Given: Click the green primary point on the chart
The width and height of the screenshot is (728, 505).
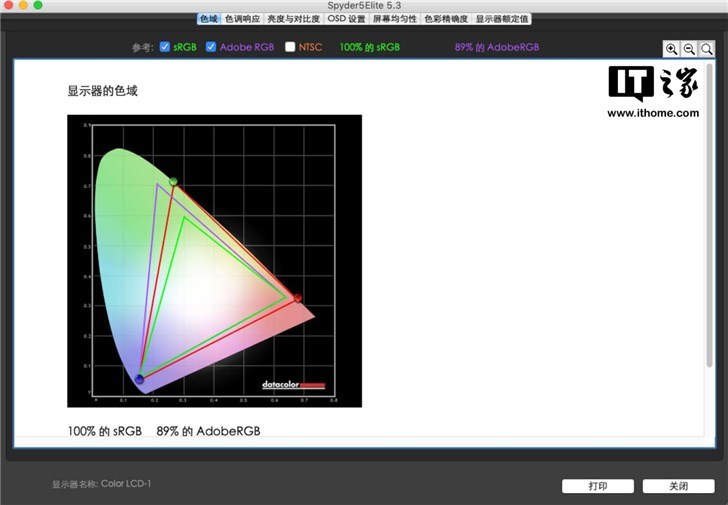Looking at the screenshot, I should point(173,181).
